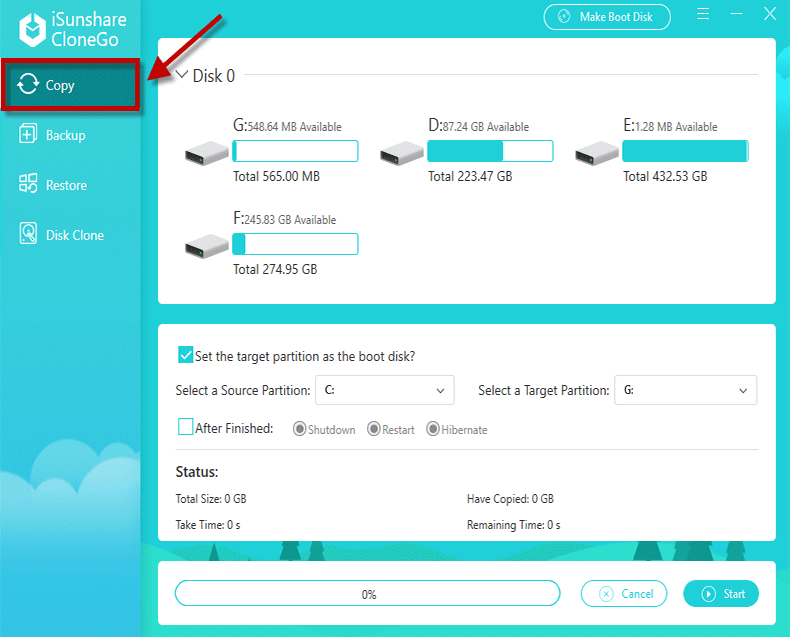Click the 'Total 223.47 GB' text
The width and height of the screenshot is (790, 637).
point(470,176)
